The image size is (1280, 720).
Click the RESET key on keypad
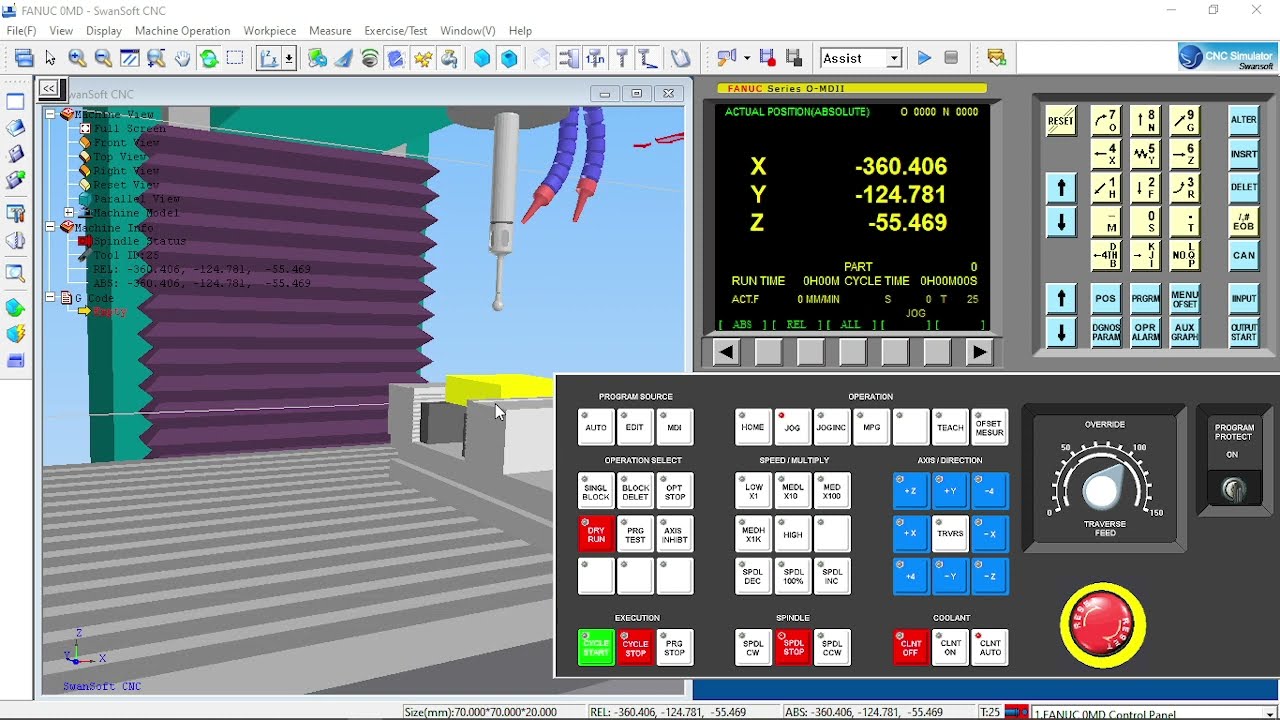(x=1061, y=121)
